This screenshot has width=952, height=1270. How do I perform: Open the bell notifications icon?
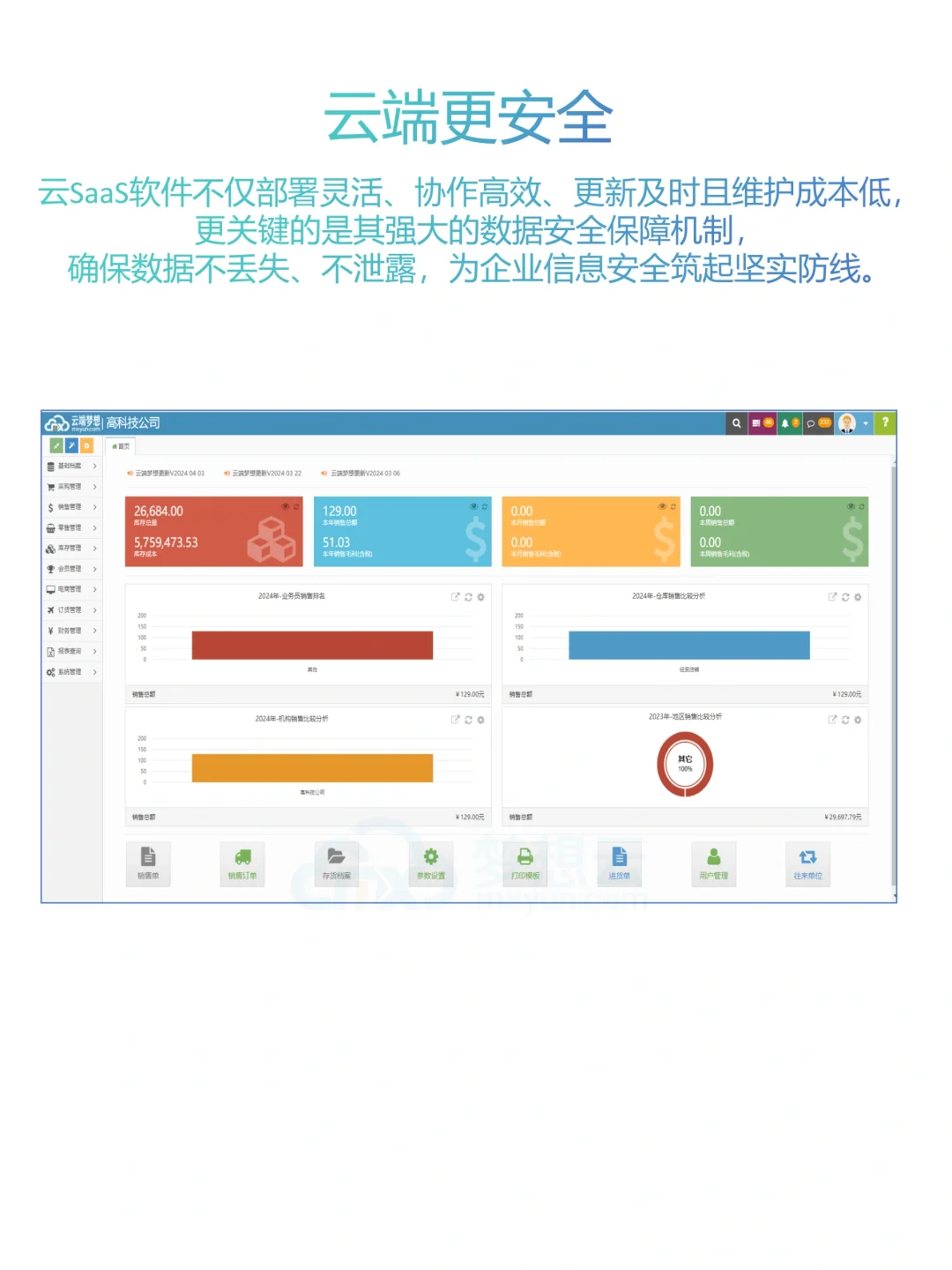pos(786,423)
